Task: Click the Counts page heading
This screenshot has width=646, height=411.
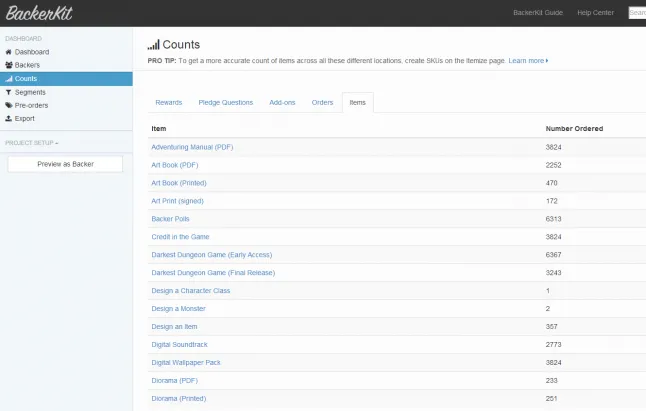Action: pos(181,44)
